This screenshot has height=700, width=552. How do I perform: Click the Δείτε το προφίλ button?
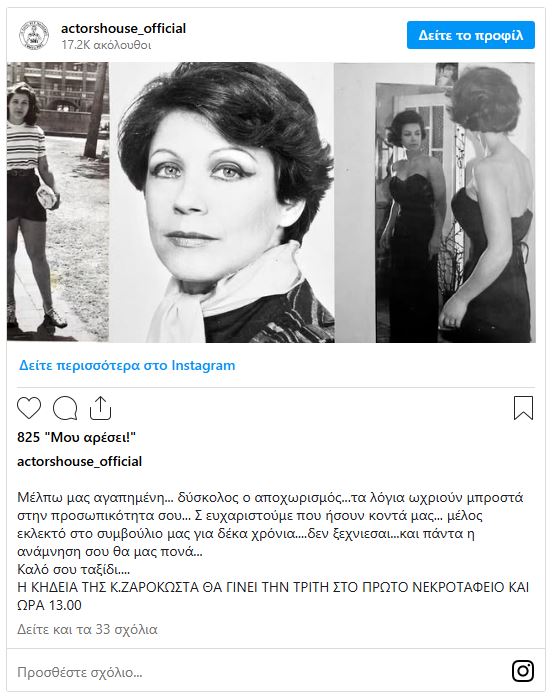471,35
